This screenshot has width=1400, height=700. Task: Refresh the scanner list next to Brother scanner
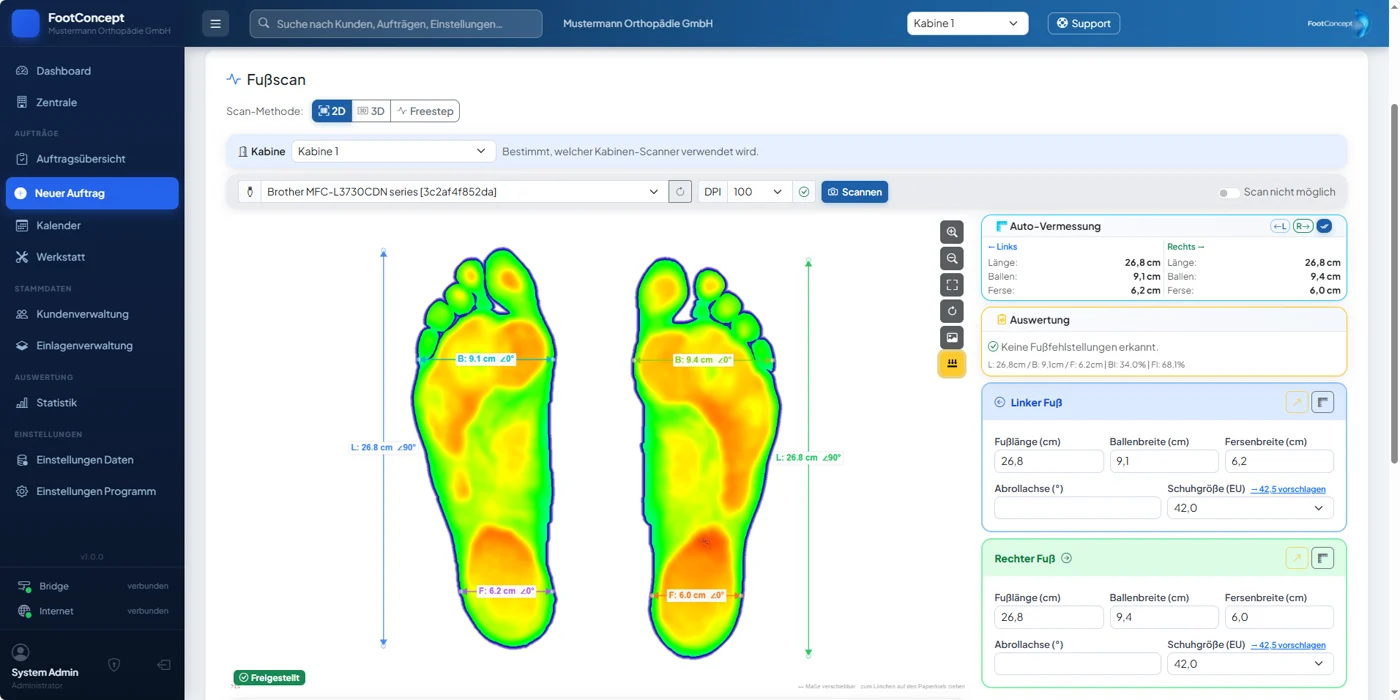tap(680, 192)
